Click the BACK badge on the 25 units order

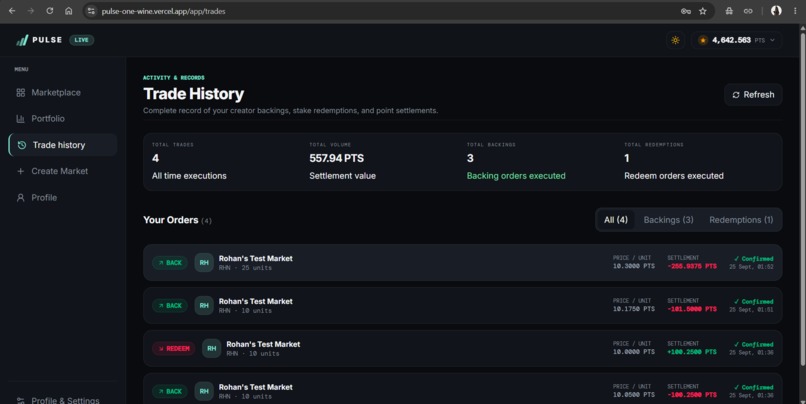point(170,263)
